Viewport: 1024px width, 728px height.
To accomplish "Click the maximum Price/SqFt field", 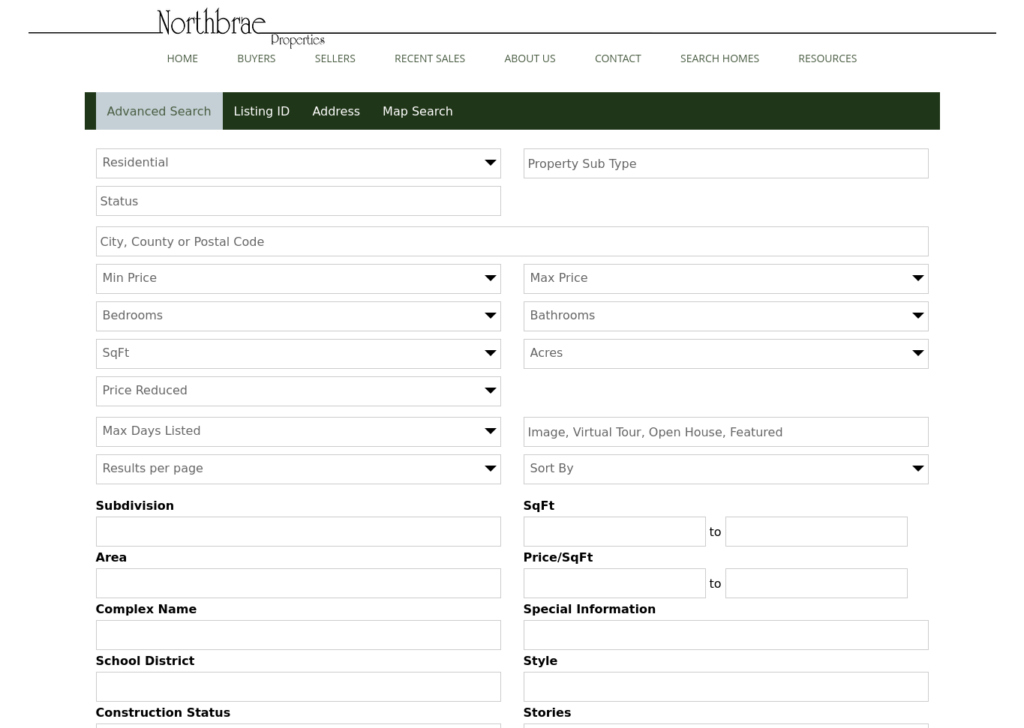I will point(816,583).
